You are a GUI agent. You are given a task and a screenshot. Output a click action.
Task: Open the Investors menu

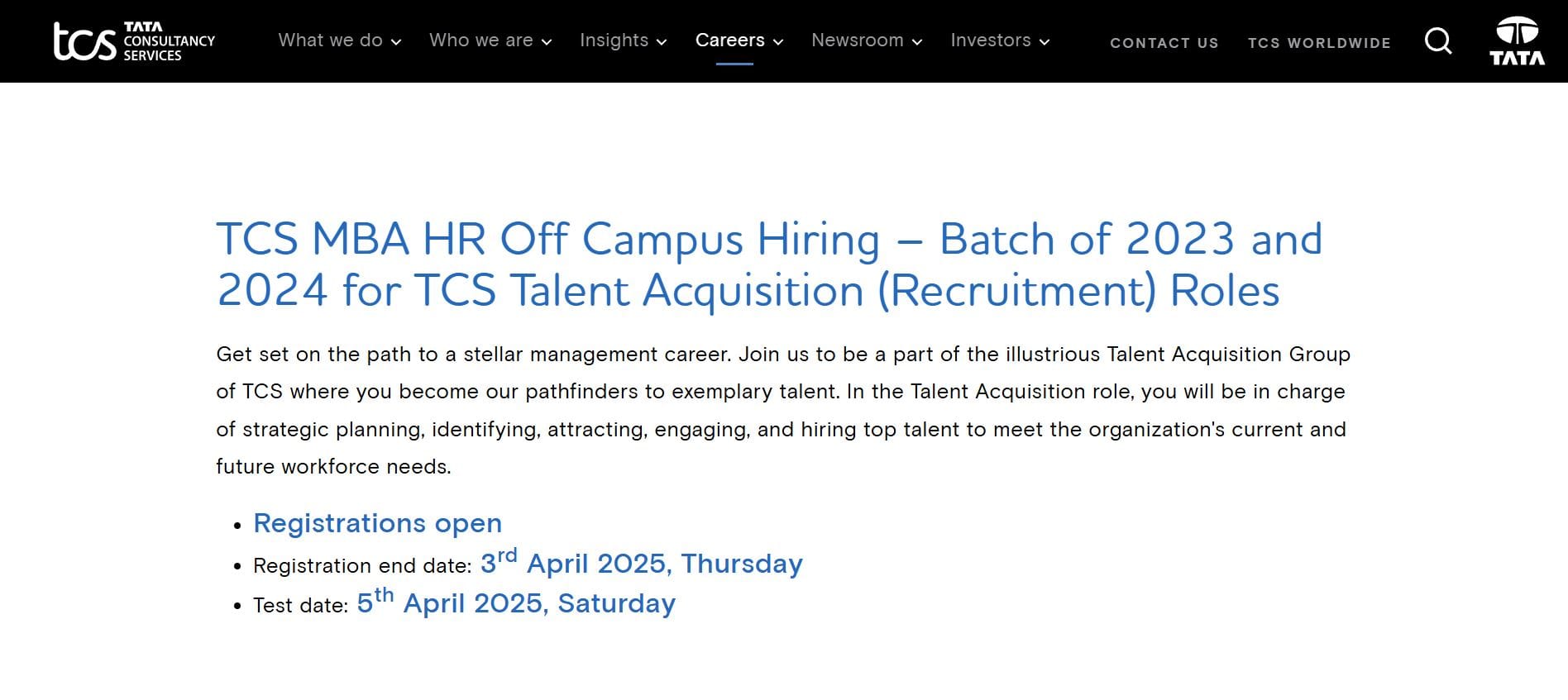[x=990, y=40]
